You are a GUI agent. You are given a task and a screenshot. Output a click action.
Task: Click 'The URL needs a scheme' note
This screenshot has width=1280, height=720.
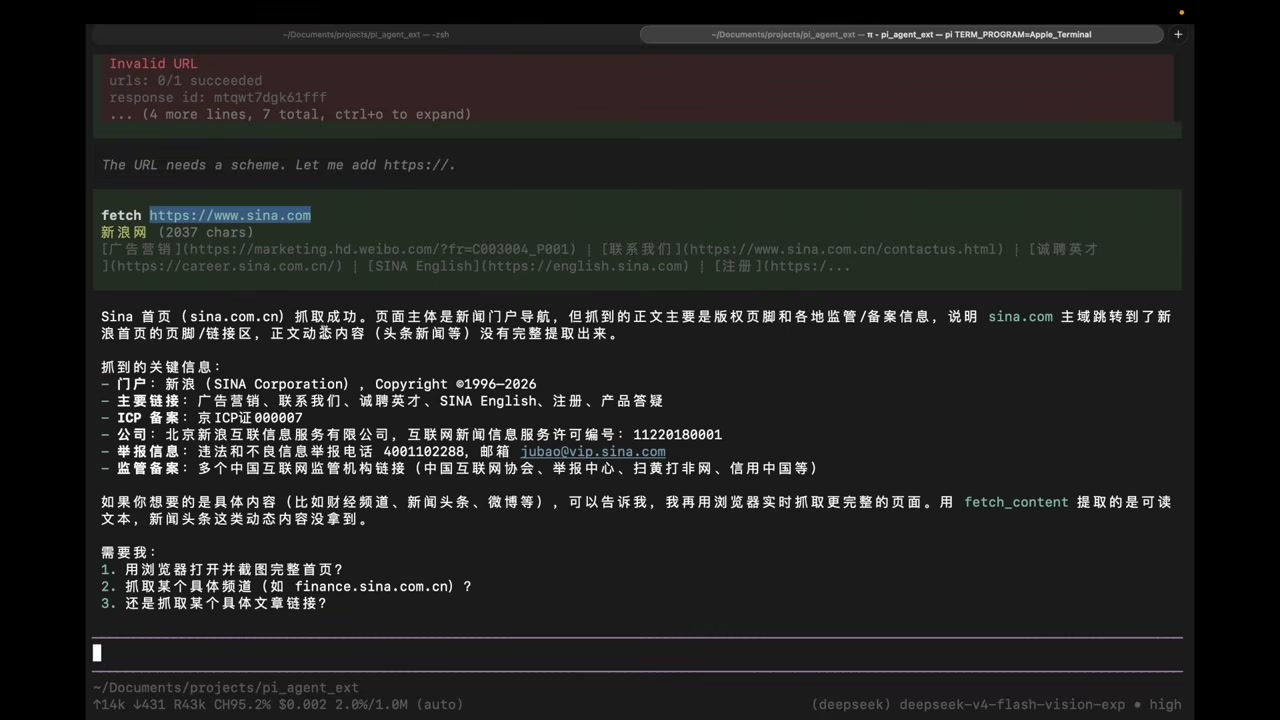click(278, 165)
